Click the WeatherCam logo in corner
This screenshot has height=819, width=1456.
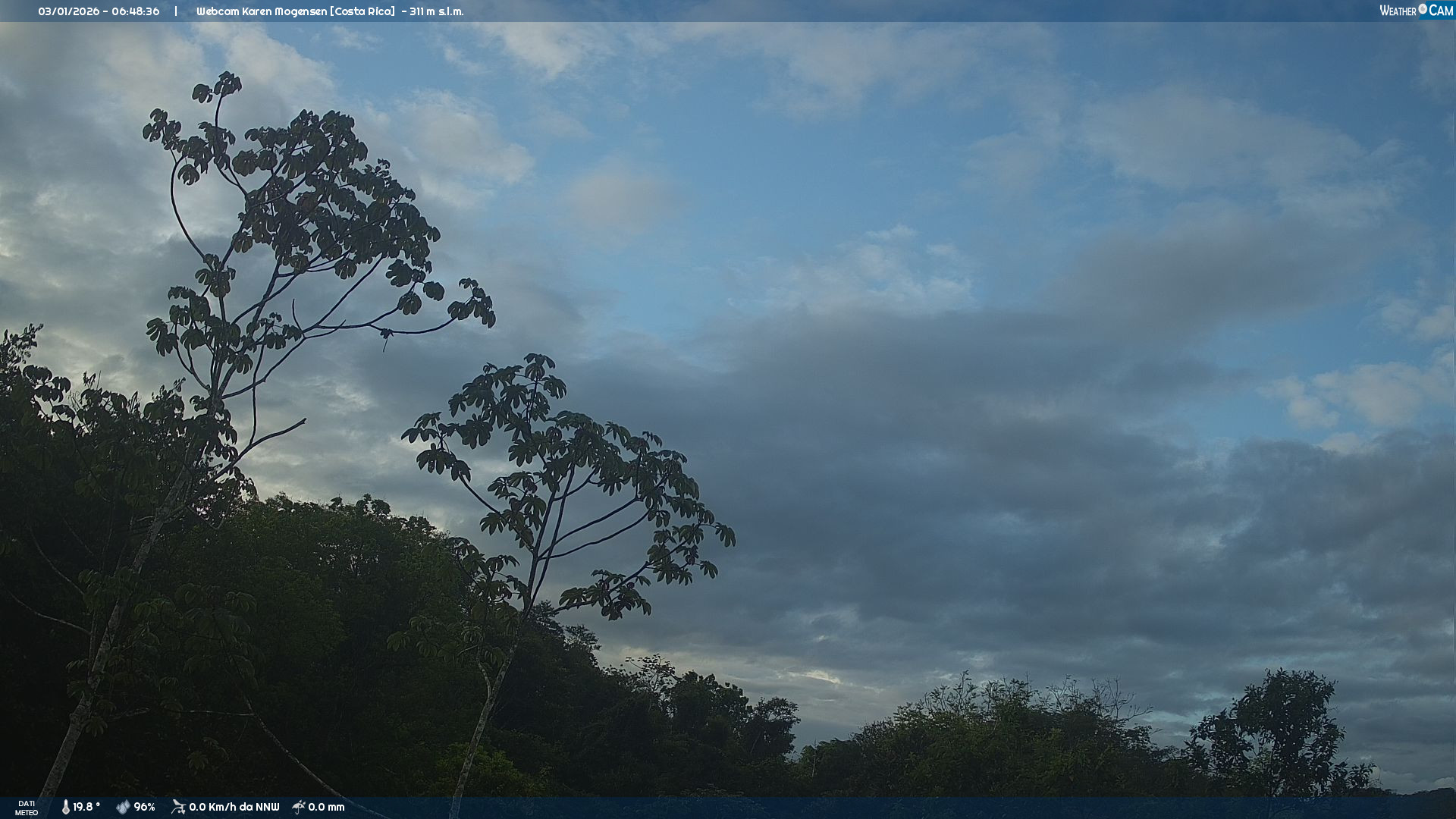click(1416, 11)
